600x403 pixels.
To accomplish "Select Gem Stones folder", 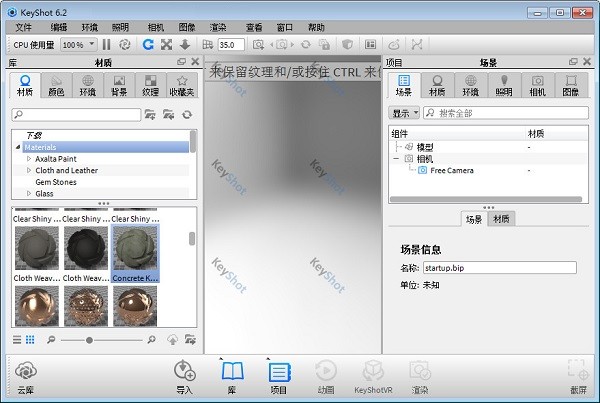I will (x=56, y=182).
